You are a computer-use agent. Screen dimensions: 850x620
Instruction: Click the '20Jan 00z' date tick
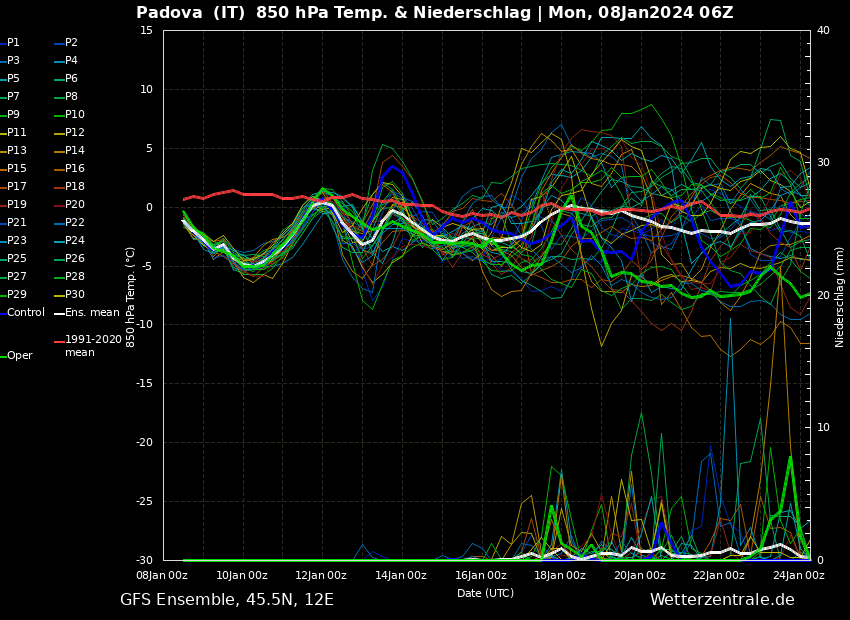pyautogui.click(x=640, y=575)
